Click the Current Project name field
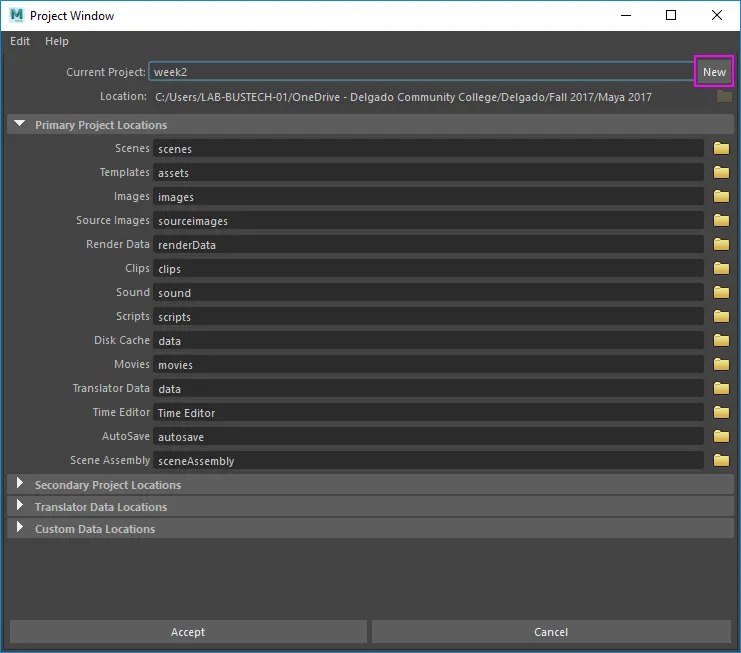741x653 pixels. (x=422, y=72)
